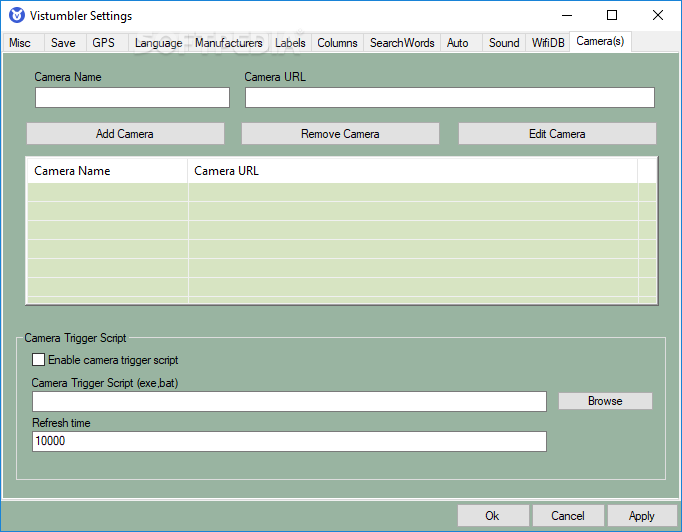Switch to the WifiDB tab
682x532 pixels.
point(548,43)
